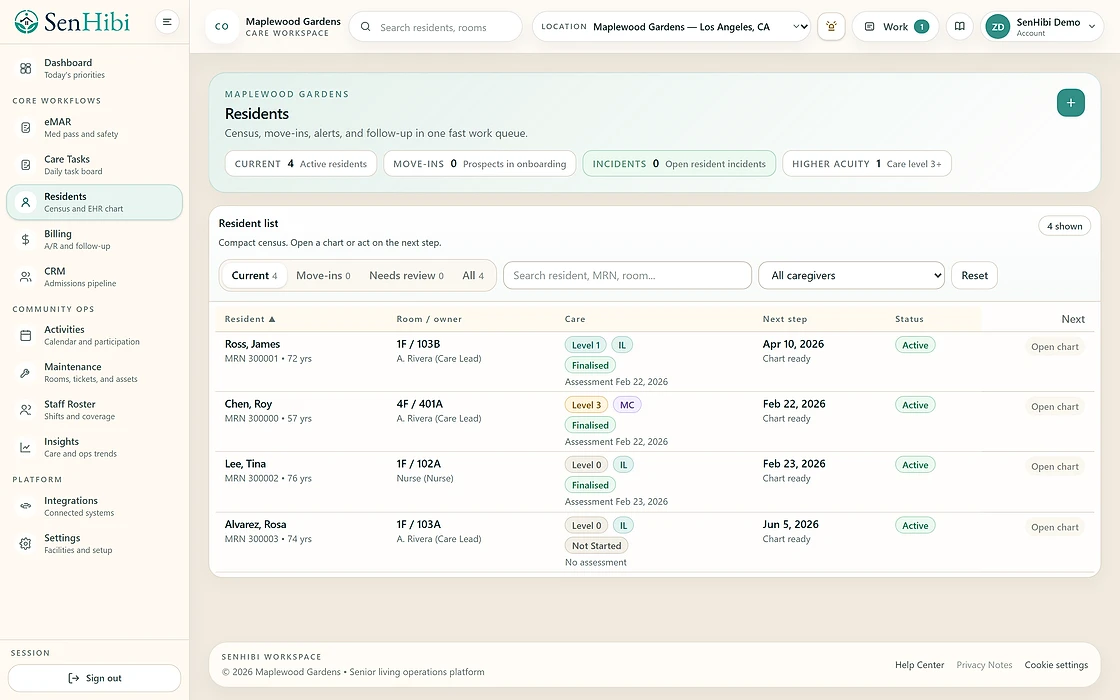
Task: Click the Level 3 badge for Chen, Roy
Action: point(586,405)
